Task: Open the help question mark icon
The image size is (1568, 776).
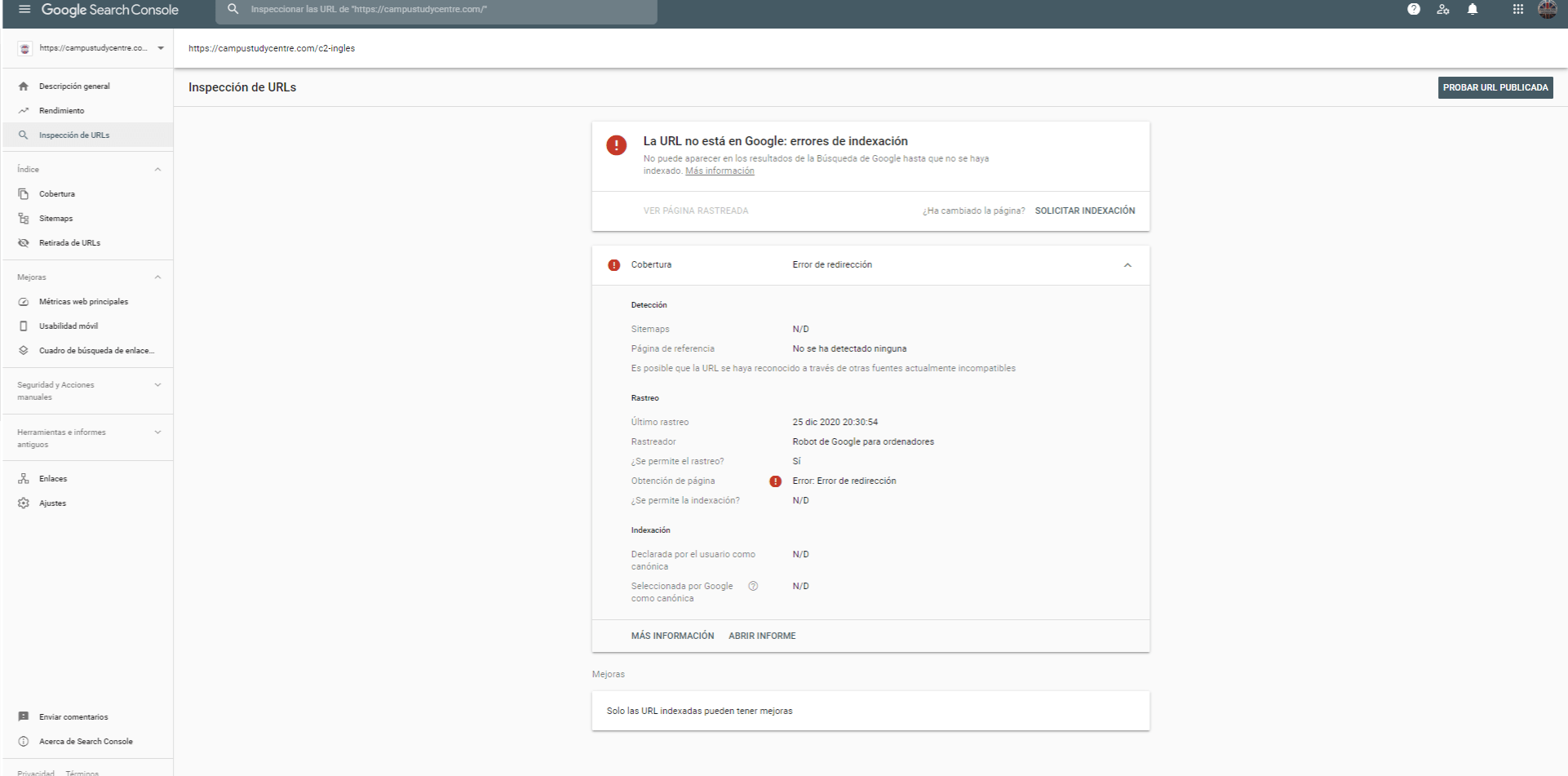Action: pos(1414,10)
